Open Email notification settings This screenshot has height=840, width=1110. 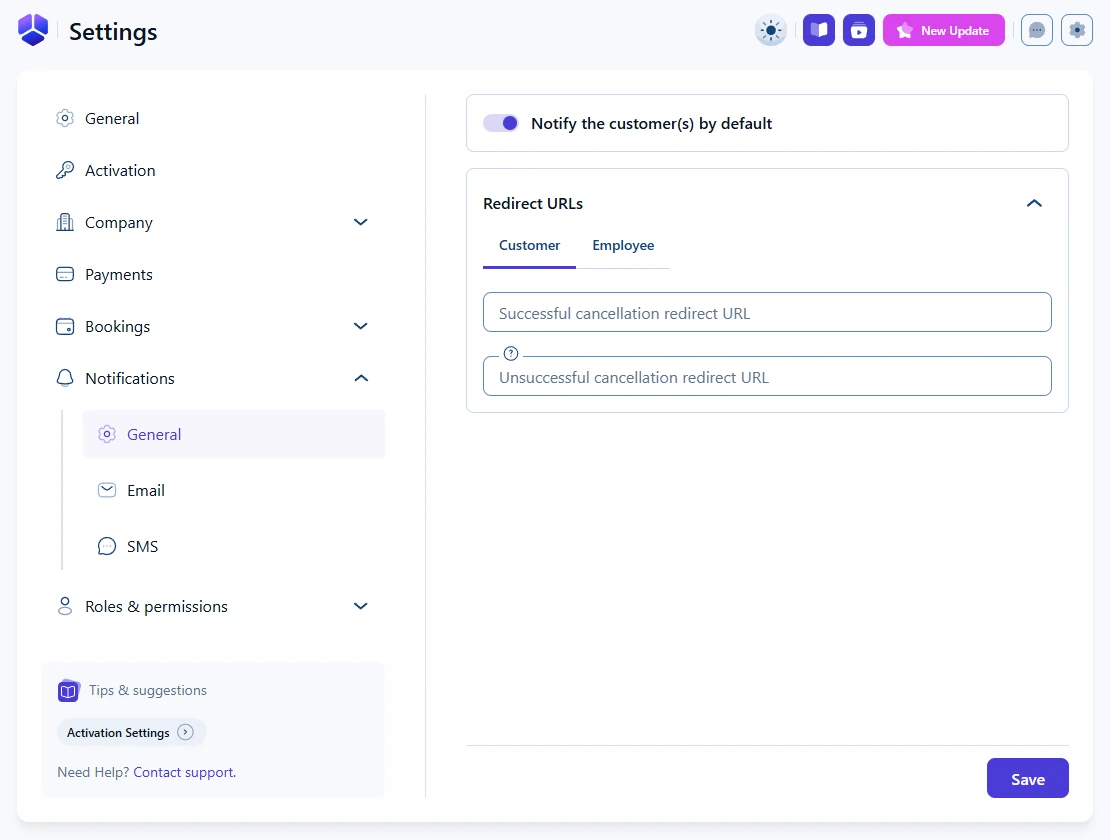[145, 490]
